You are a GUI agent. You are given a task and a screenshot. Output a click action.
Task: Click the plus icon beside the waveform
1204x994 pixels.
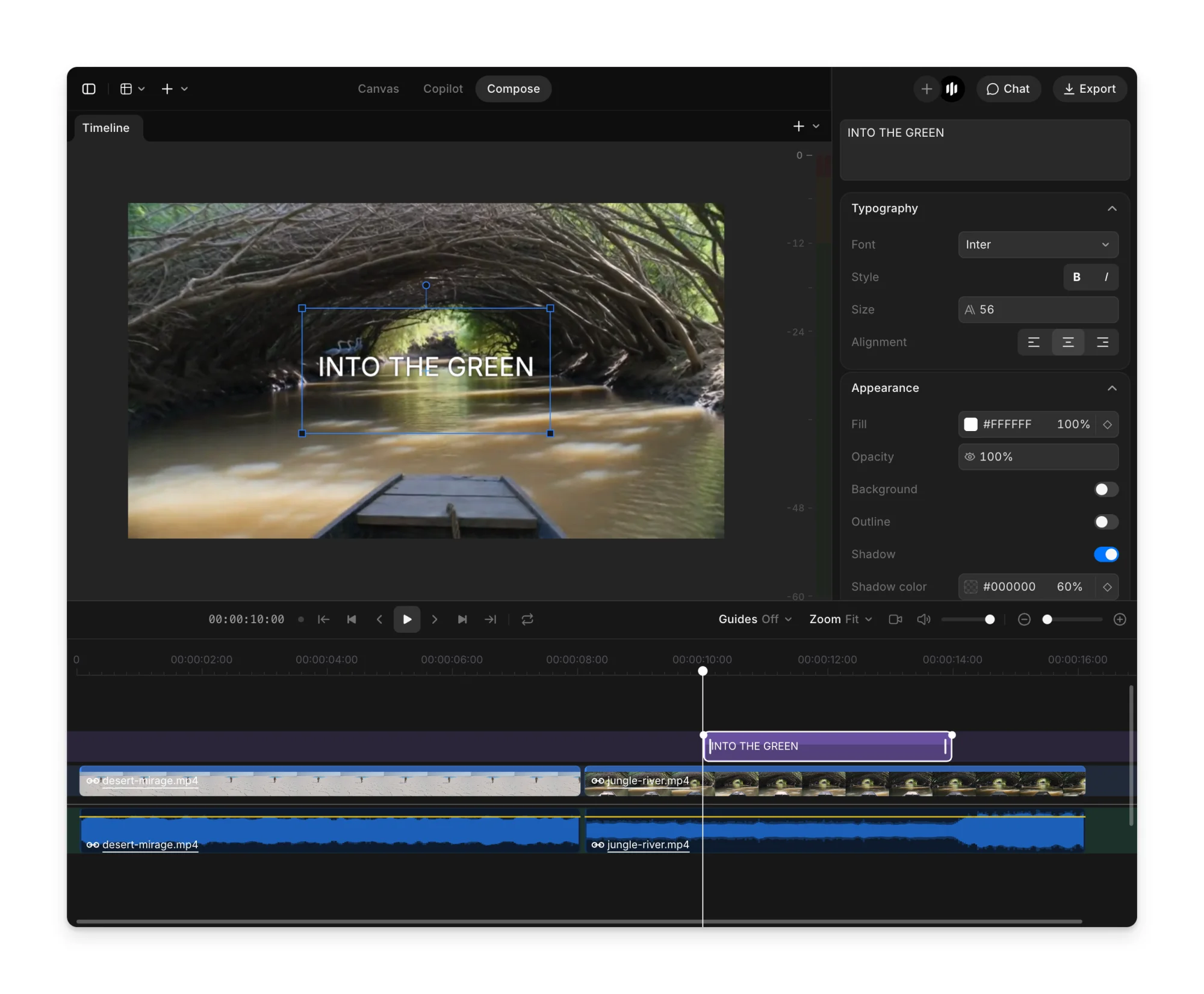[x=926, y=89]
